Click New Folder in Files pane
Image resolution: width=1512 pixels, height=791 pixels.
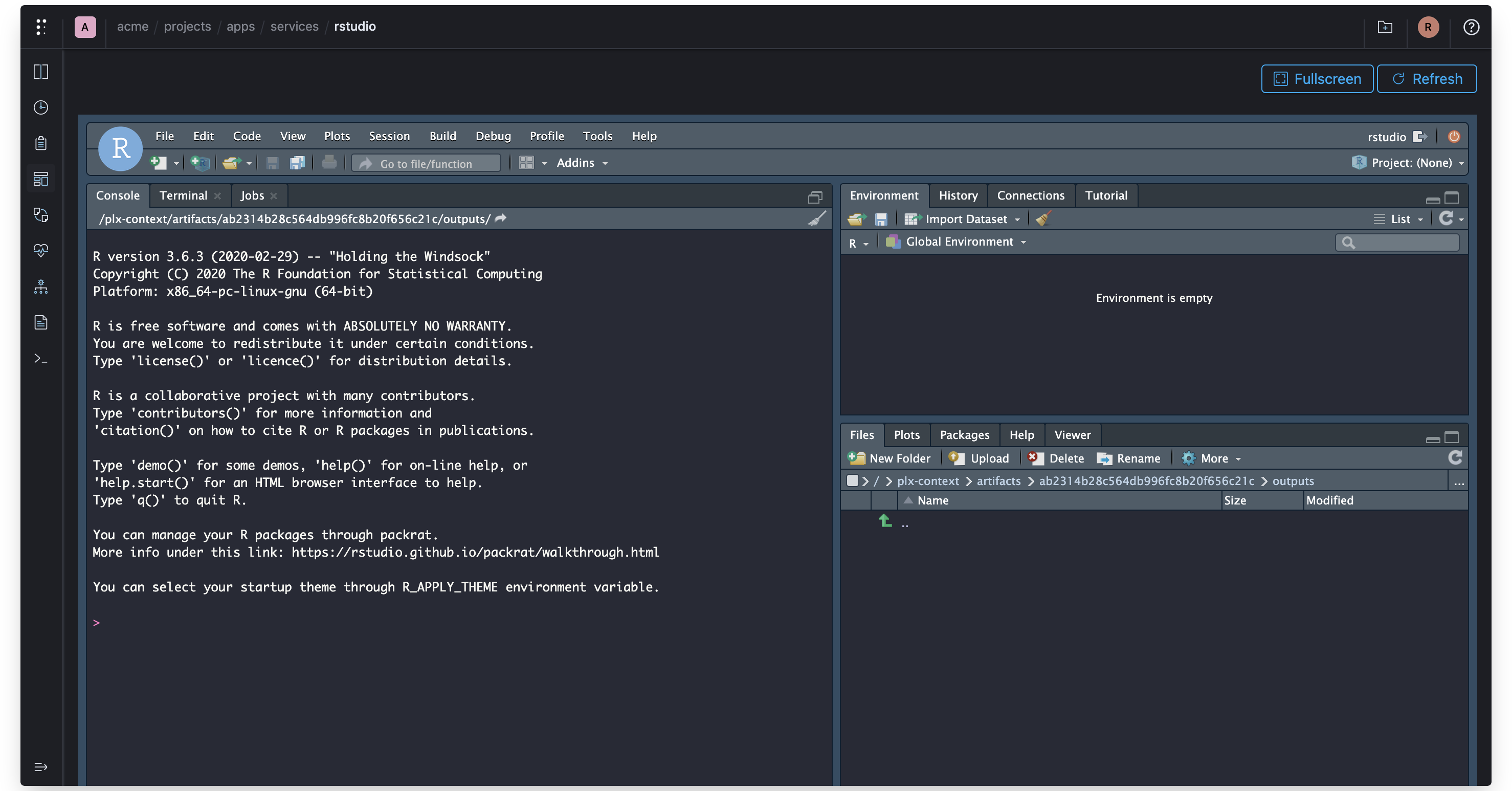[x=889, y=458]
